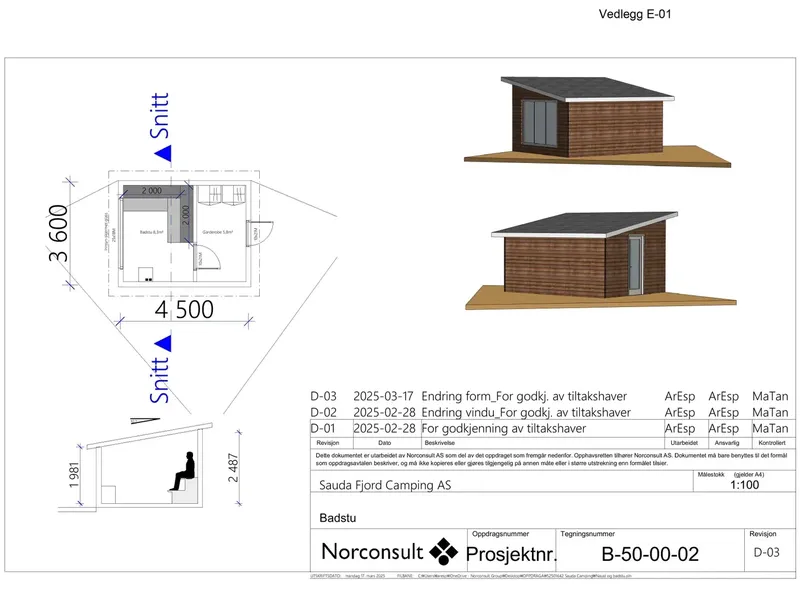Click the 'Vedlegg E-01' header text
This screenshot has height=600, width=800.
[635, 14]
